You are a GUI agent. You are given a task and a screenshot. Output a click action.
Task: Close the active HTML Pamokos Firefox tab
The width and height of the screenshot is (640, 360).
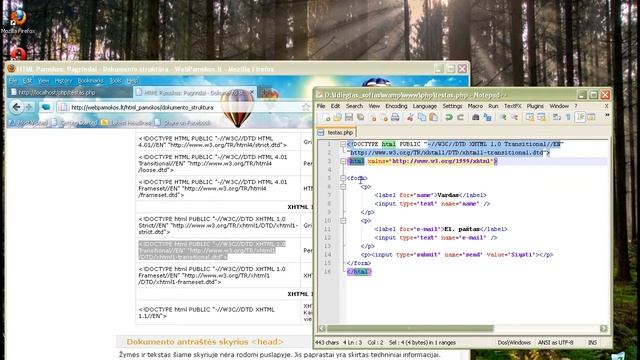pyautogui.click(x=252, y=92)
